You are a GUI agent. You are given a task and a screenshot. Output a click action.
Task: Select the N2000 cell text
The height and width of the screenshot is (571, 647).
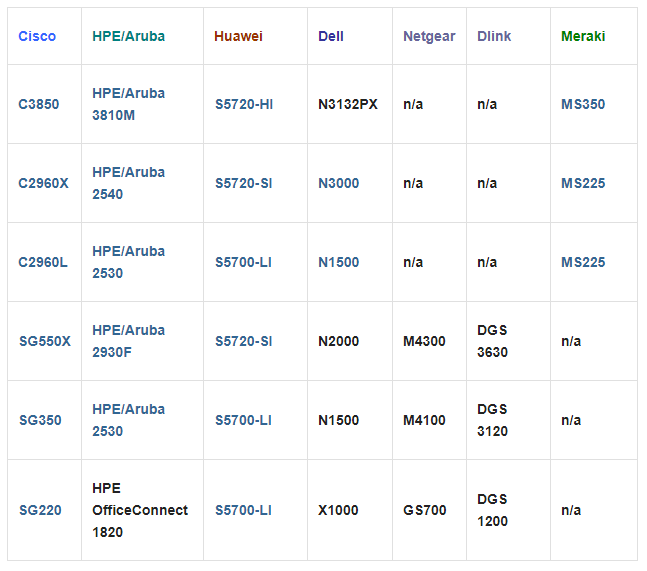pos(339,341)
